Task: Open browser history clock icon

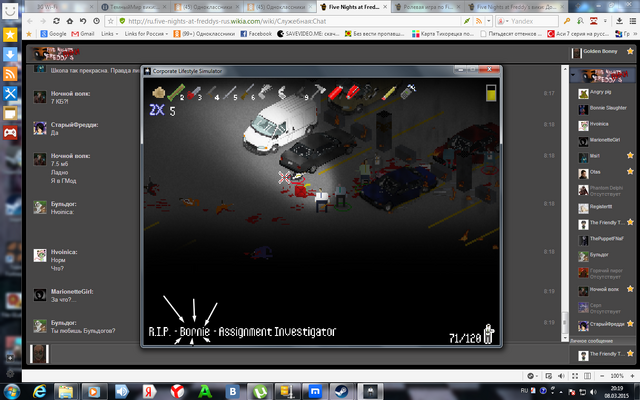Action: (96, 21)
